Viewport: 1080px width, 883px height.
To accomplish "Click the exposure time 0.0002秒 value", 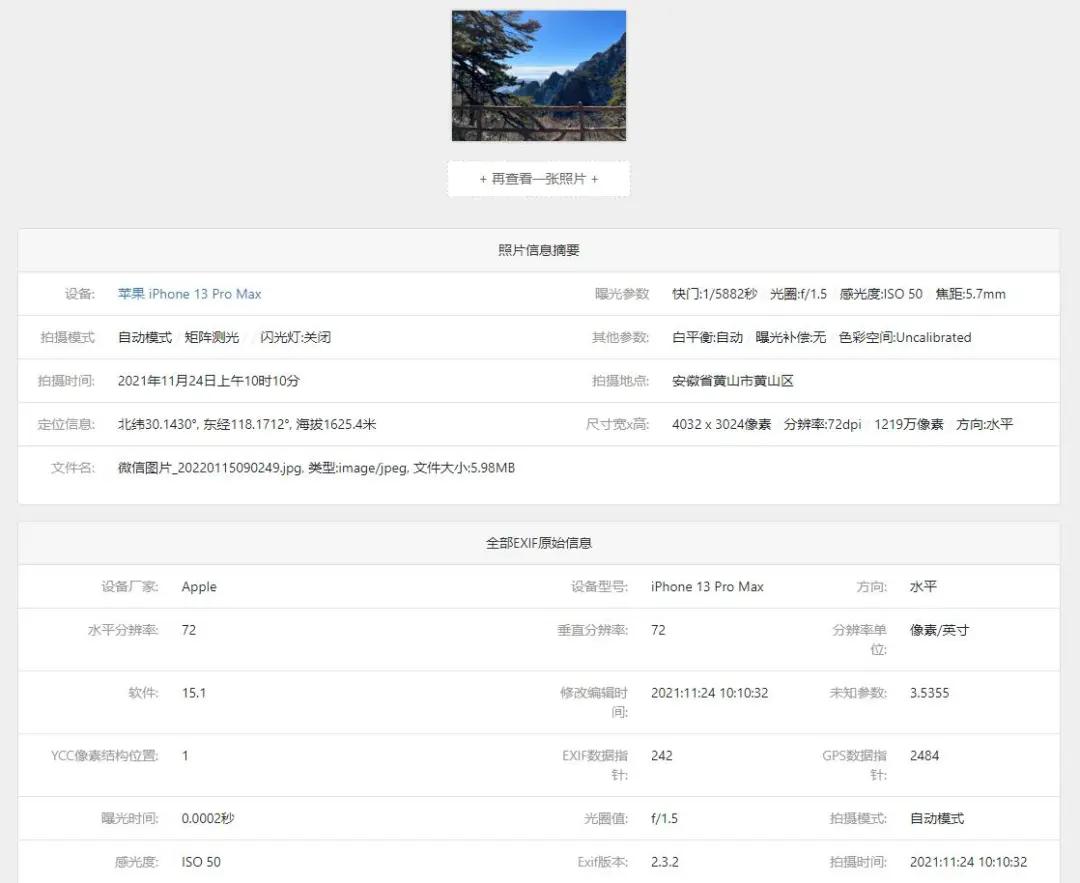I will pos(208,818).
